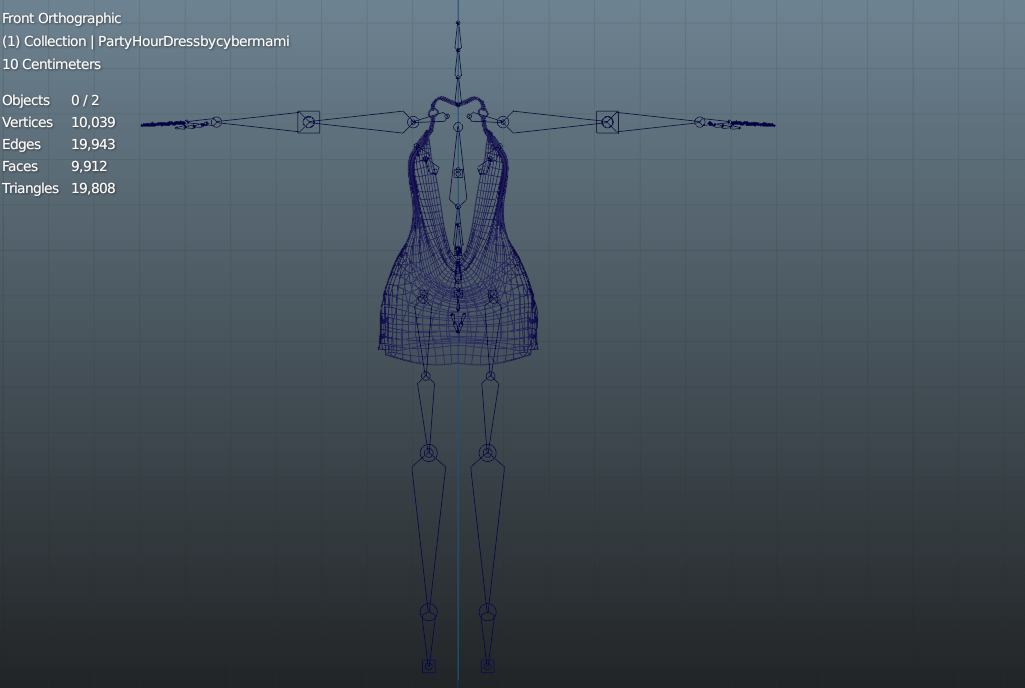
Task: Click the elbow joint square on the left arm
Action: (308, 122)
